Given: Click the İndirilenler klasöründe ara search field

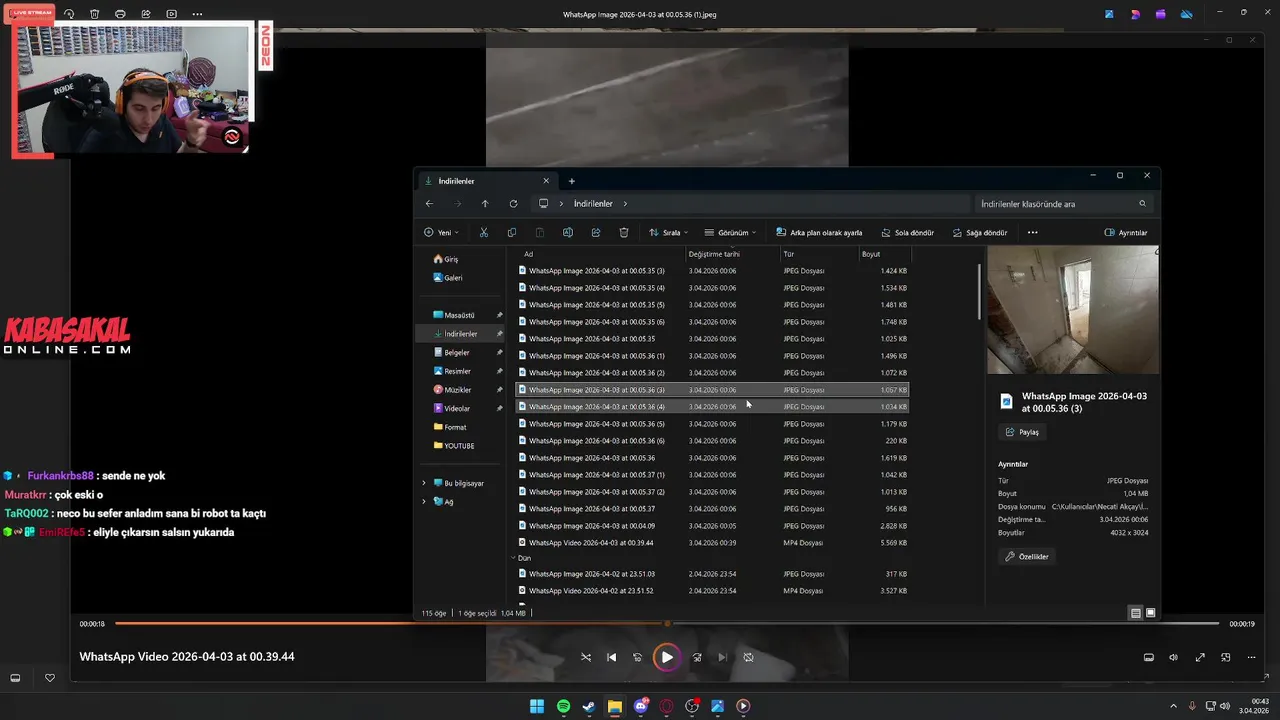Looking at the screenshot, I should pyautogui.click(x=1066, y=204).
